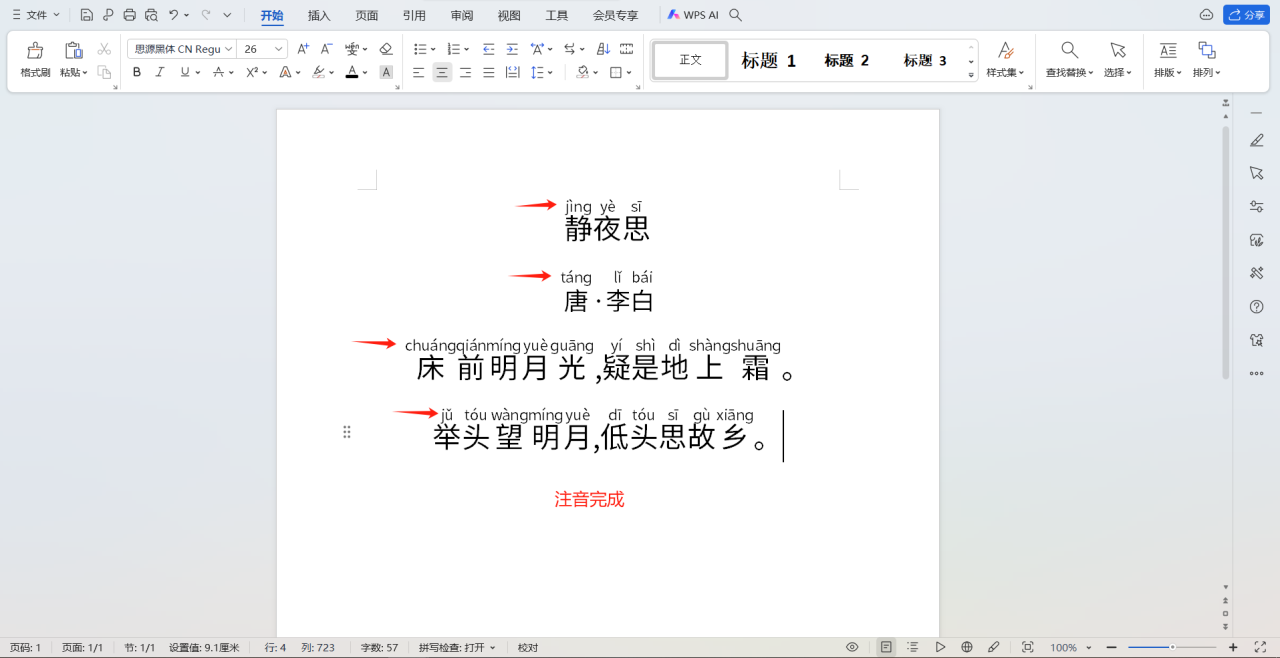The image size is (1280, 658).
Task: Expand bullet list options
Action: point(431,49)
